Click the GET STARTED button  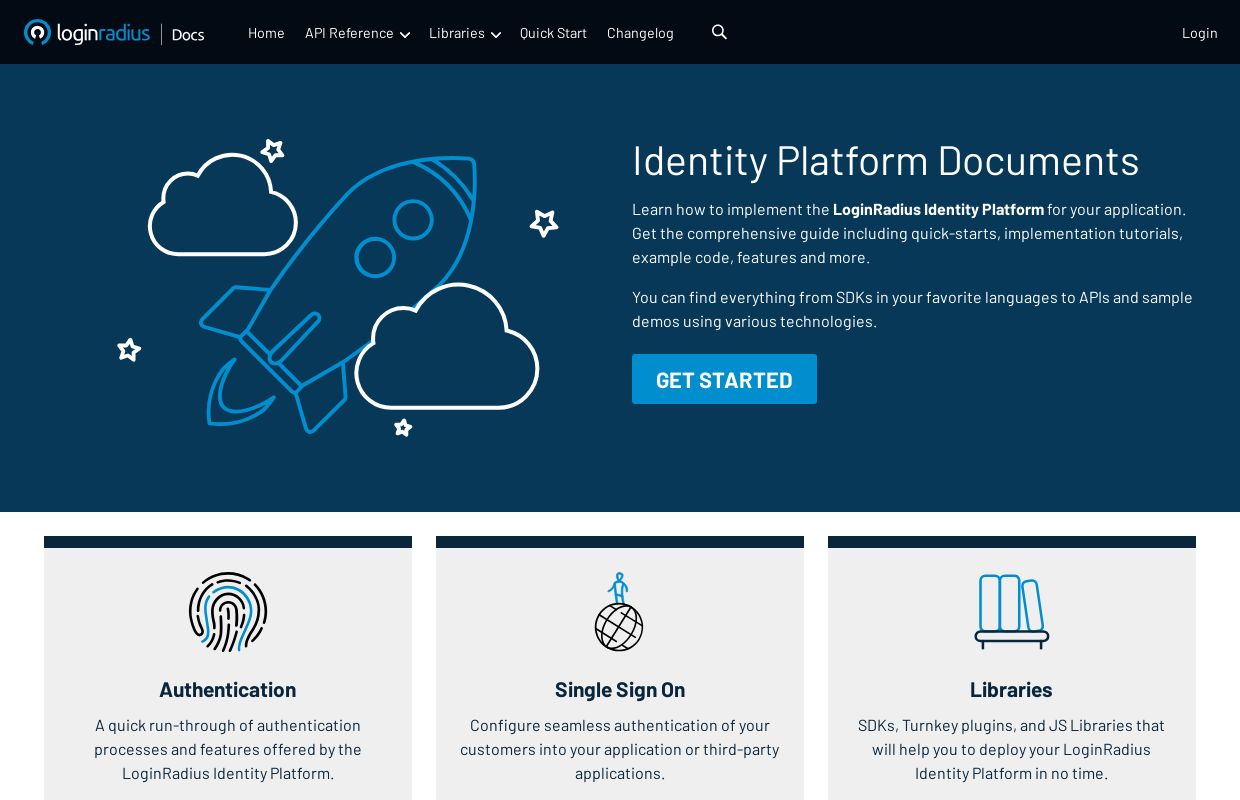(724, 379)
